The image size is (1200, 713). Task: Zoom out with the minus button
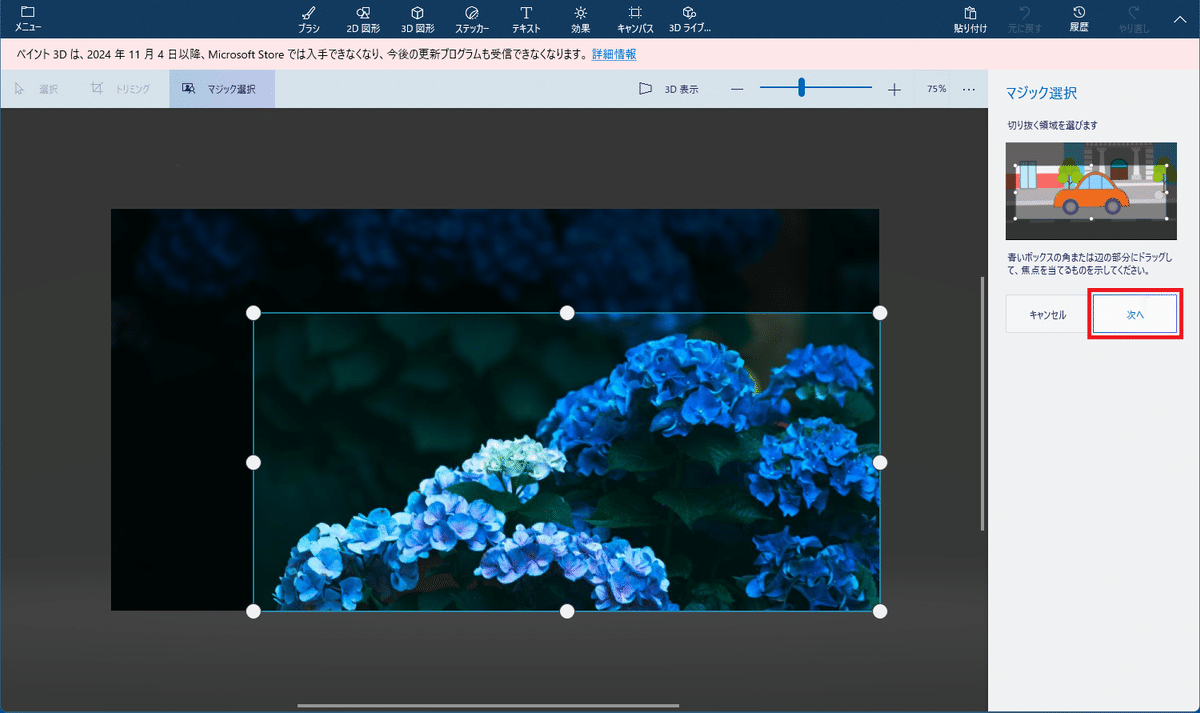point(737,89)
